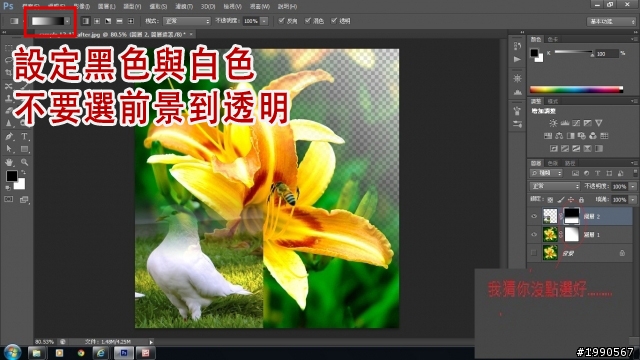Switch to the Paths tab

coord(570,163)
